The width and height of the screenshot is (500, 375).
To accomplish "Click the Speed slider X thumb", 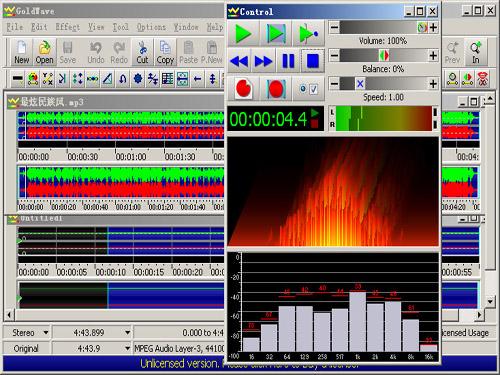I will click(360, 83).
